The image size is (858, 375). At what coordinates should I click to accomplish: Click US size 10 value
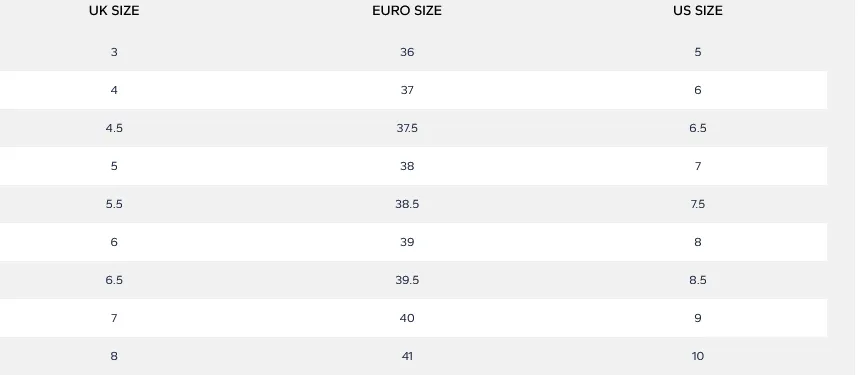pos(698,356)
